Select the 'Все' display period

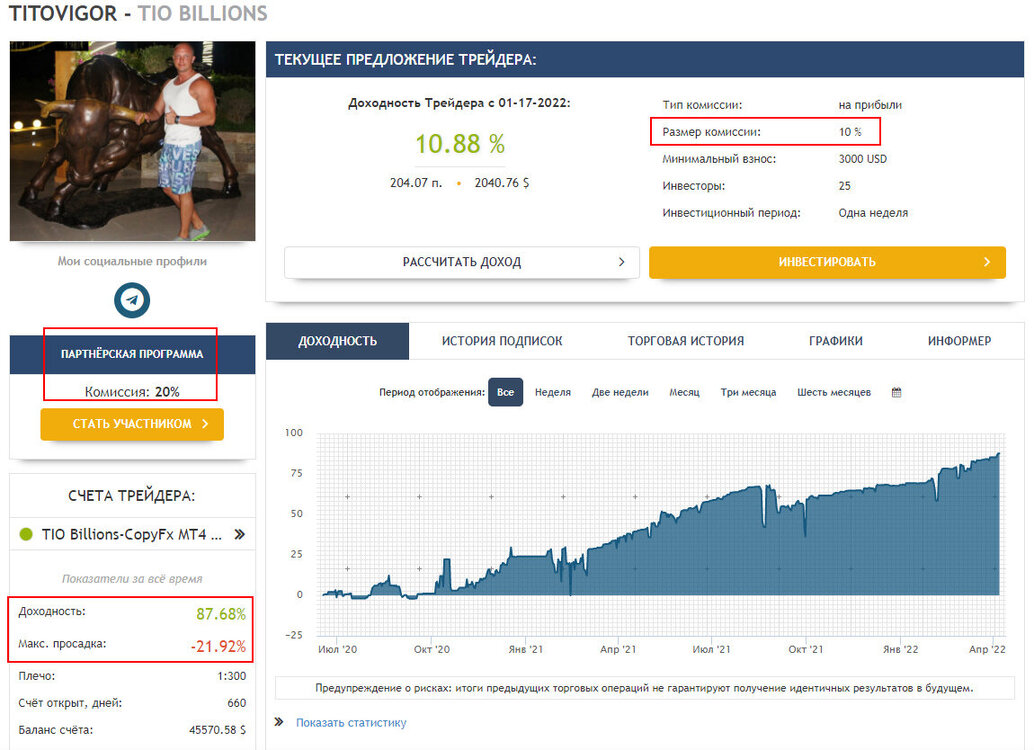[x=505, y=392]
